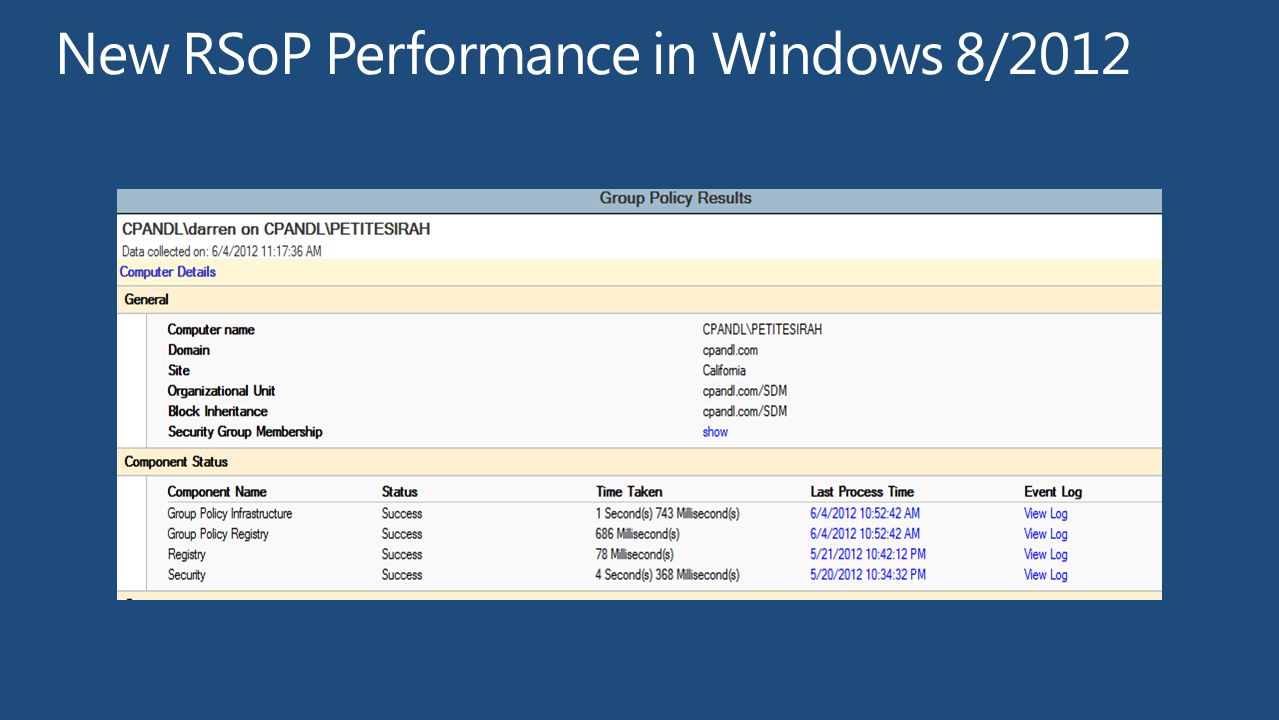Image resolution: width=1279 pixels, height=720 pixels.
Task: Click the 'Status' column header
Action: [x=400, y=492]
